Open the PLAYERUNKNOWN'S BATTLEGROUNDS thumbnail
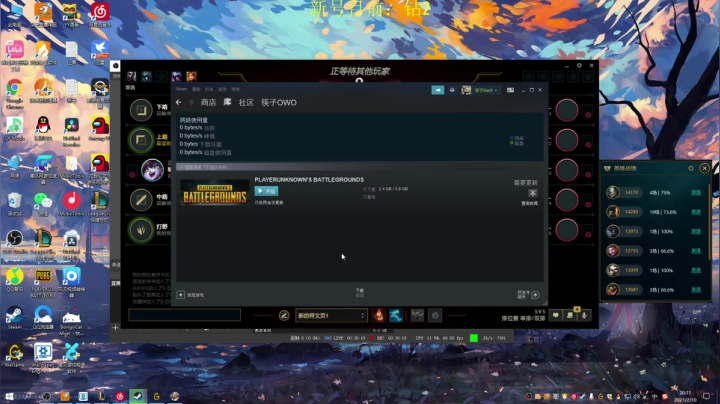Image resolution: width=720 pixels, height=404 pixels. [x=214, y=192]
